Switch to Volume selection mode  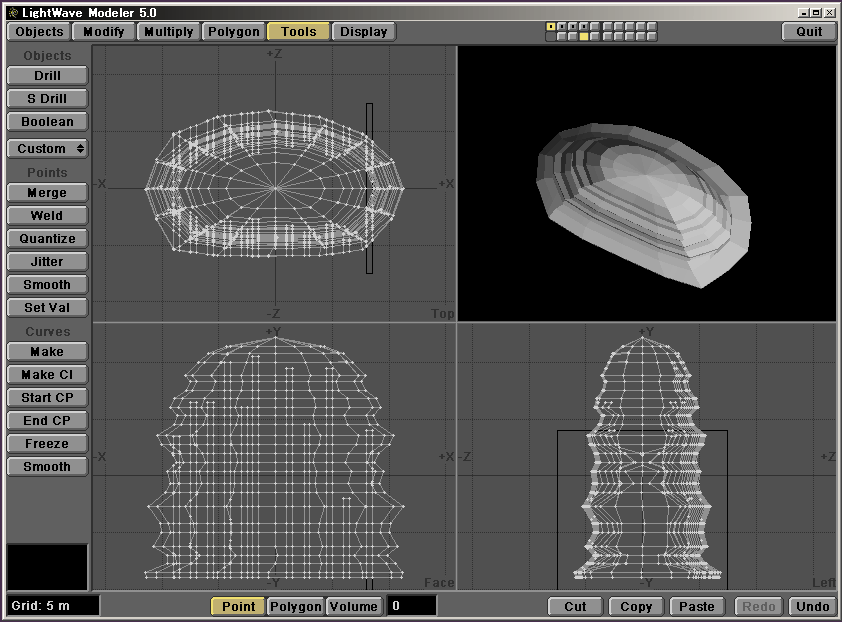[353, 606]
